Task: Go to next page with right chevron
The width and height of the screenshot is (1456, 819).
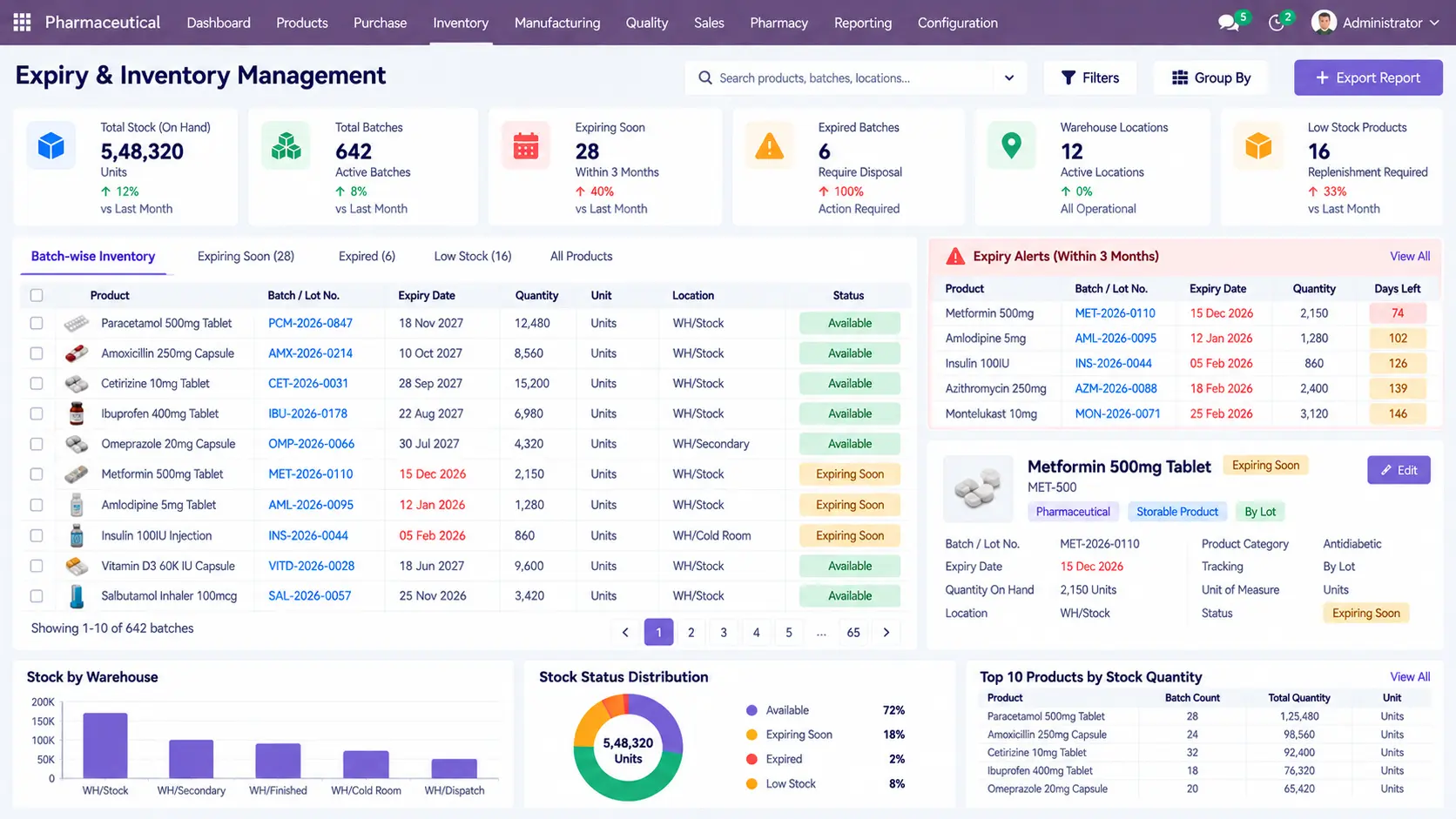Action: (x=886, y=633)
